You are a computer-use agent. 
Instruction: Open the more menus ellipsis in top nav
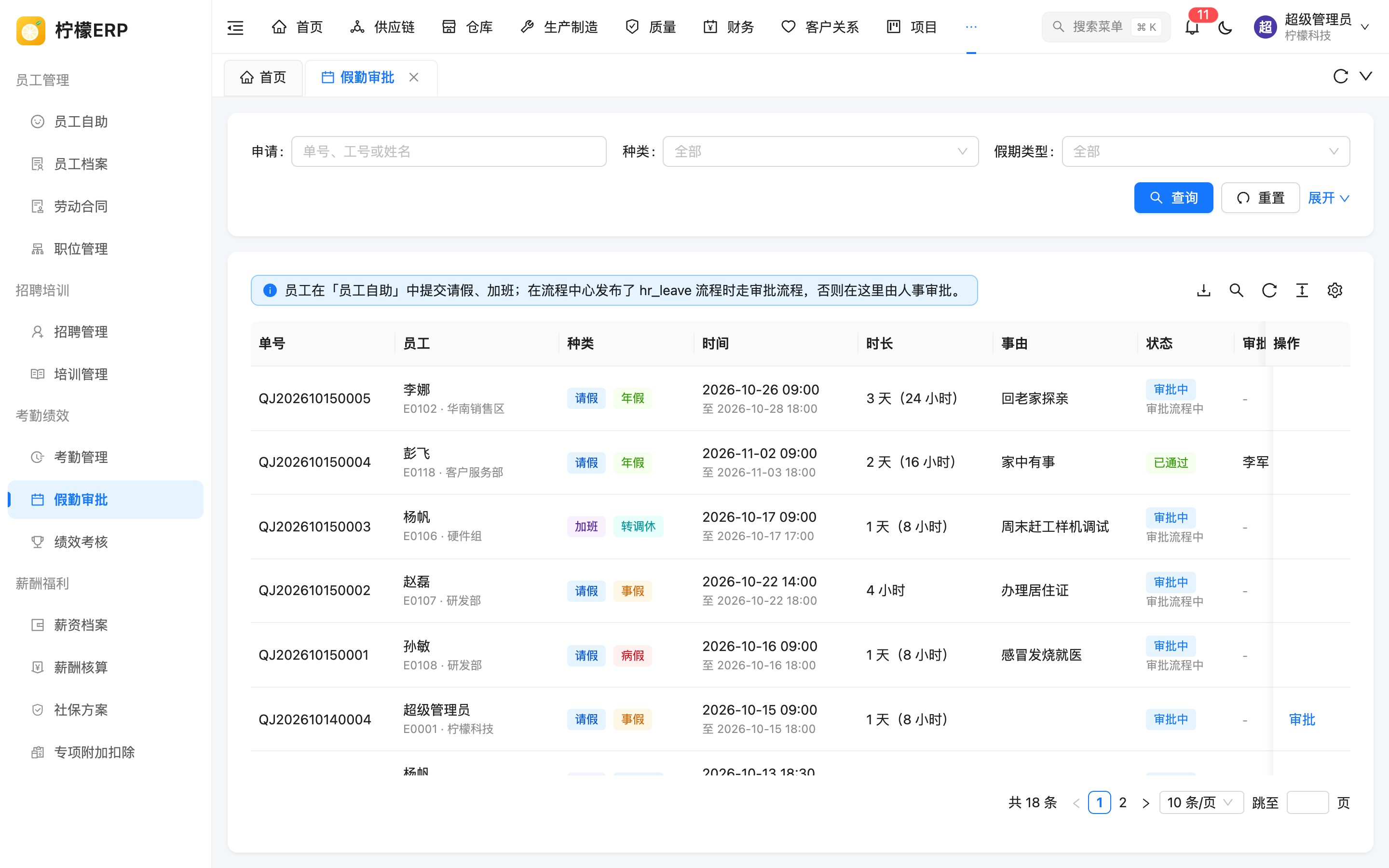coord(970,27)
